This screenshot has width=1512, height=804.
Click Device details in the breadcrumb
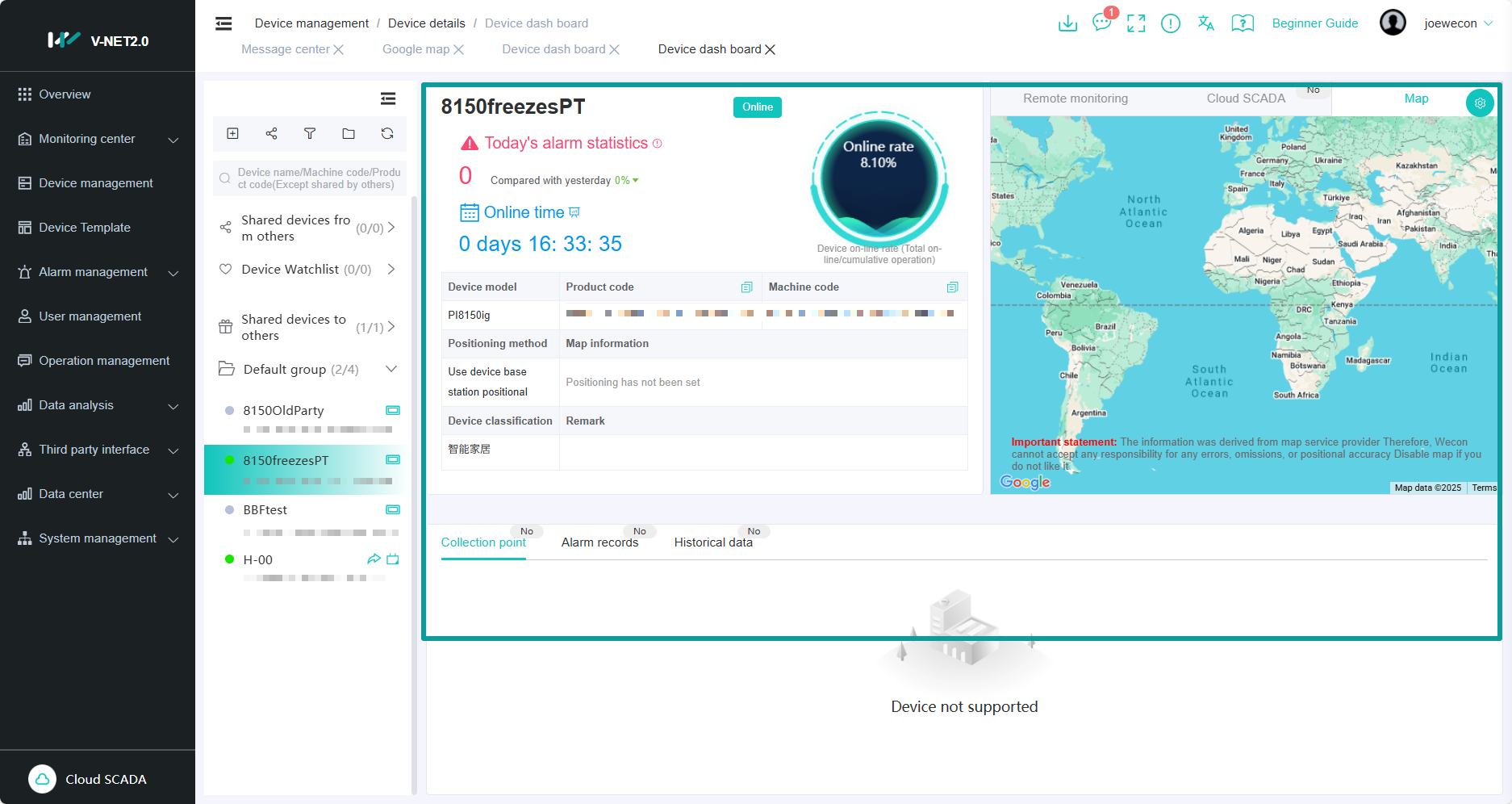pyautogui.click(x=427, y=23)
